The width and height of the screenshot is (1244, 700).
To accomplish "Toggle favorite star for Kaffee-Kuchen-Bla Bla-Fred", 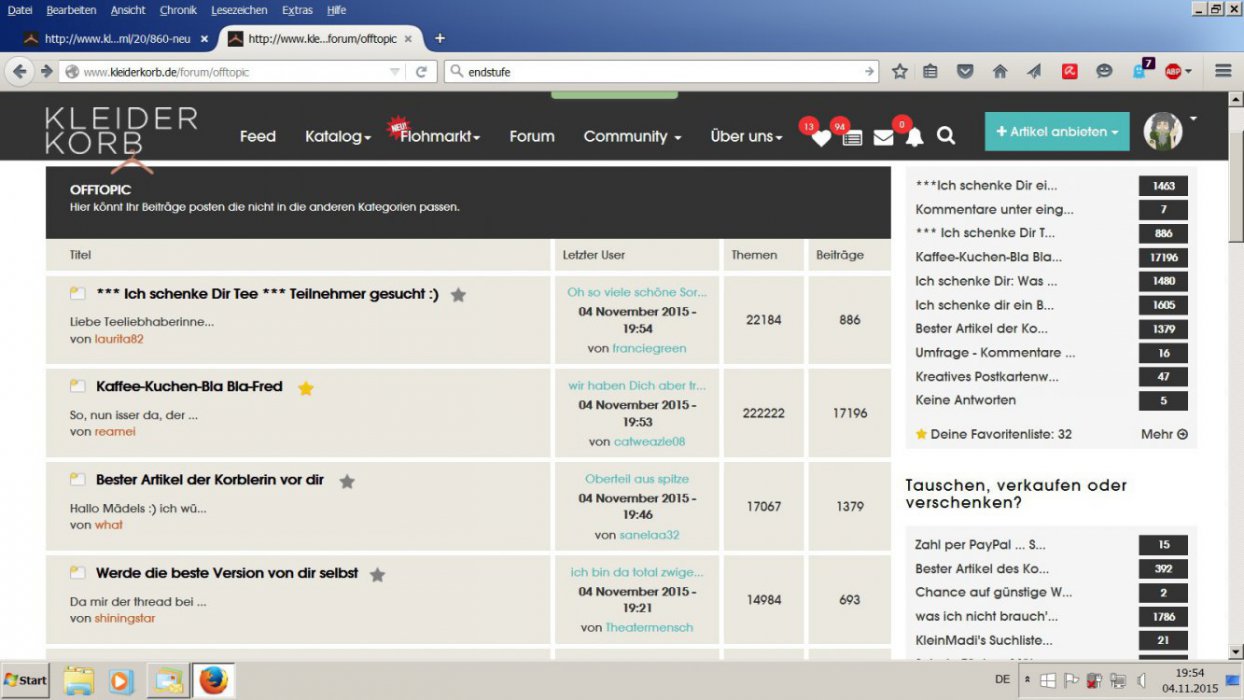I will [x=306, y=388].
